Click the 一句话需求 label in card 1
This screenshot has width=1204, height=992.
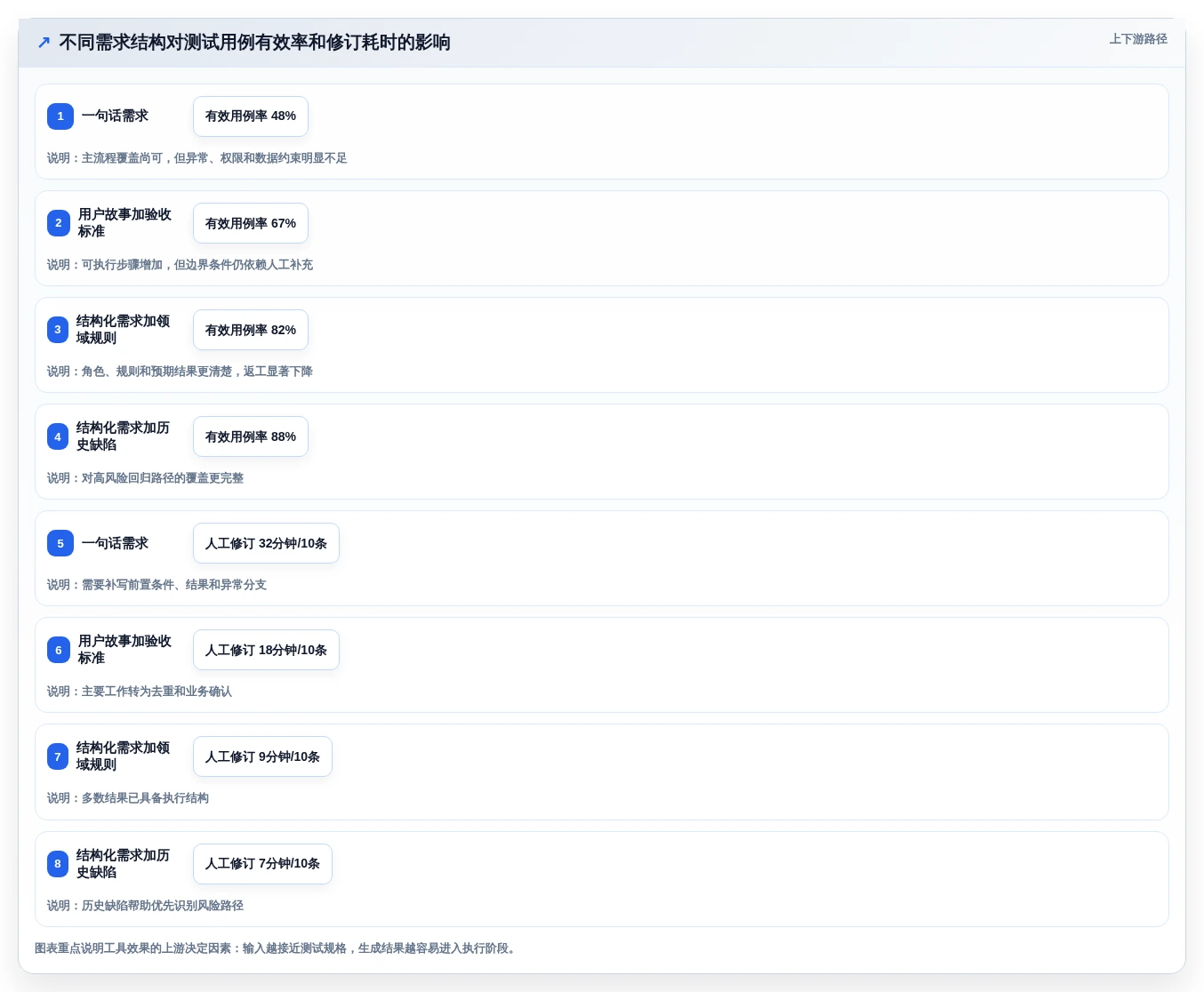115,116
